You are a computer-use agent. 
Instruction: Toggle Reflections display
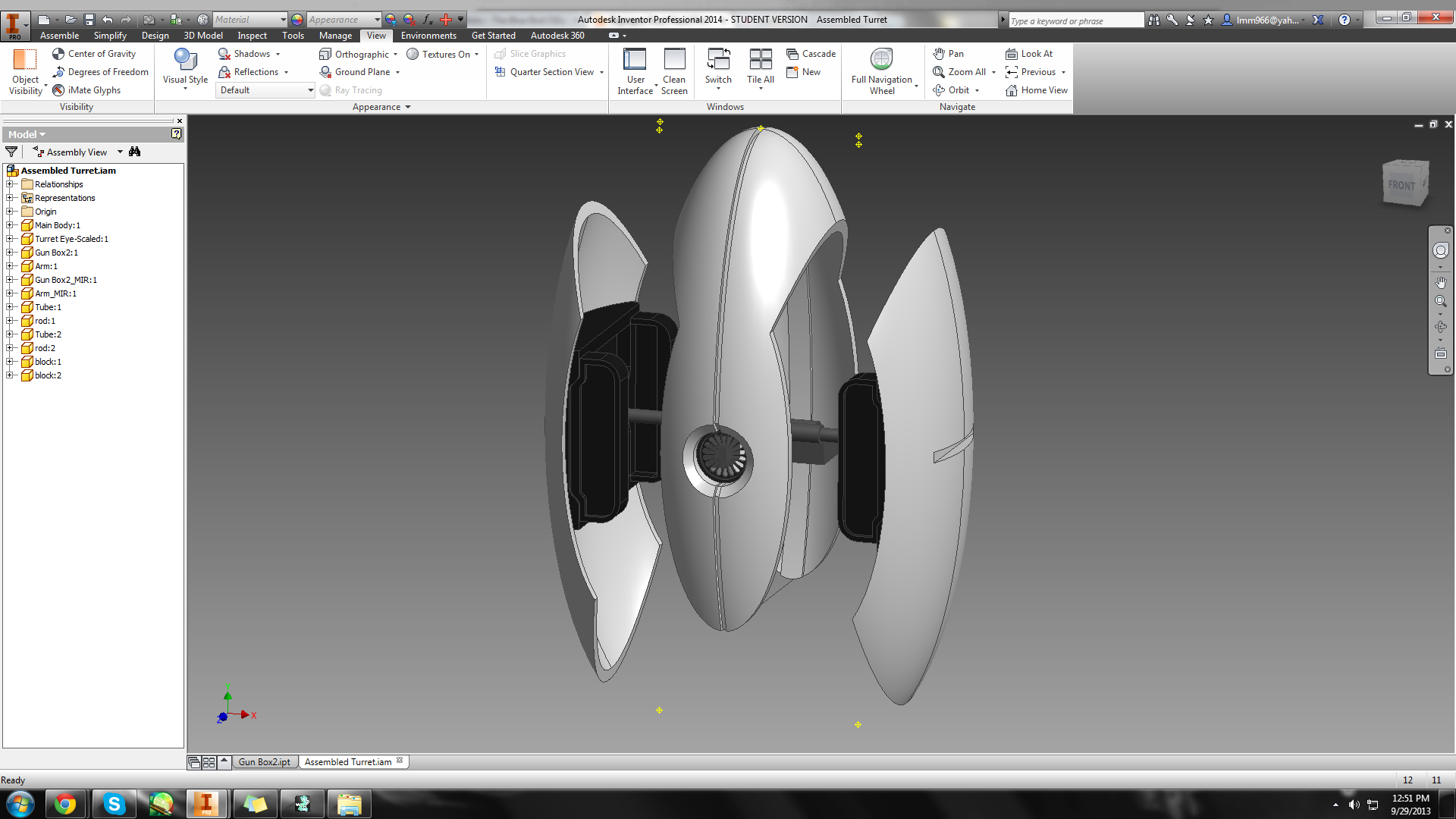[x=249, y=72]
